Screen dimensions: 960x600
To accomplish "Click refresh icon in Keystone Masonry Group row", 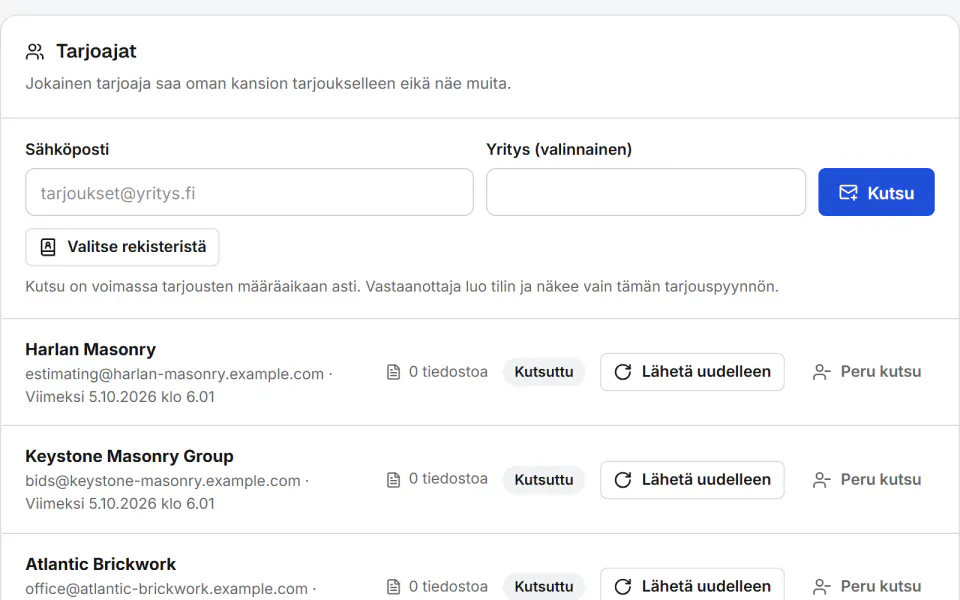I will point(623,480).
